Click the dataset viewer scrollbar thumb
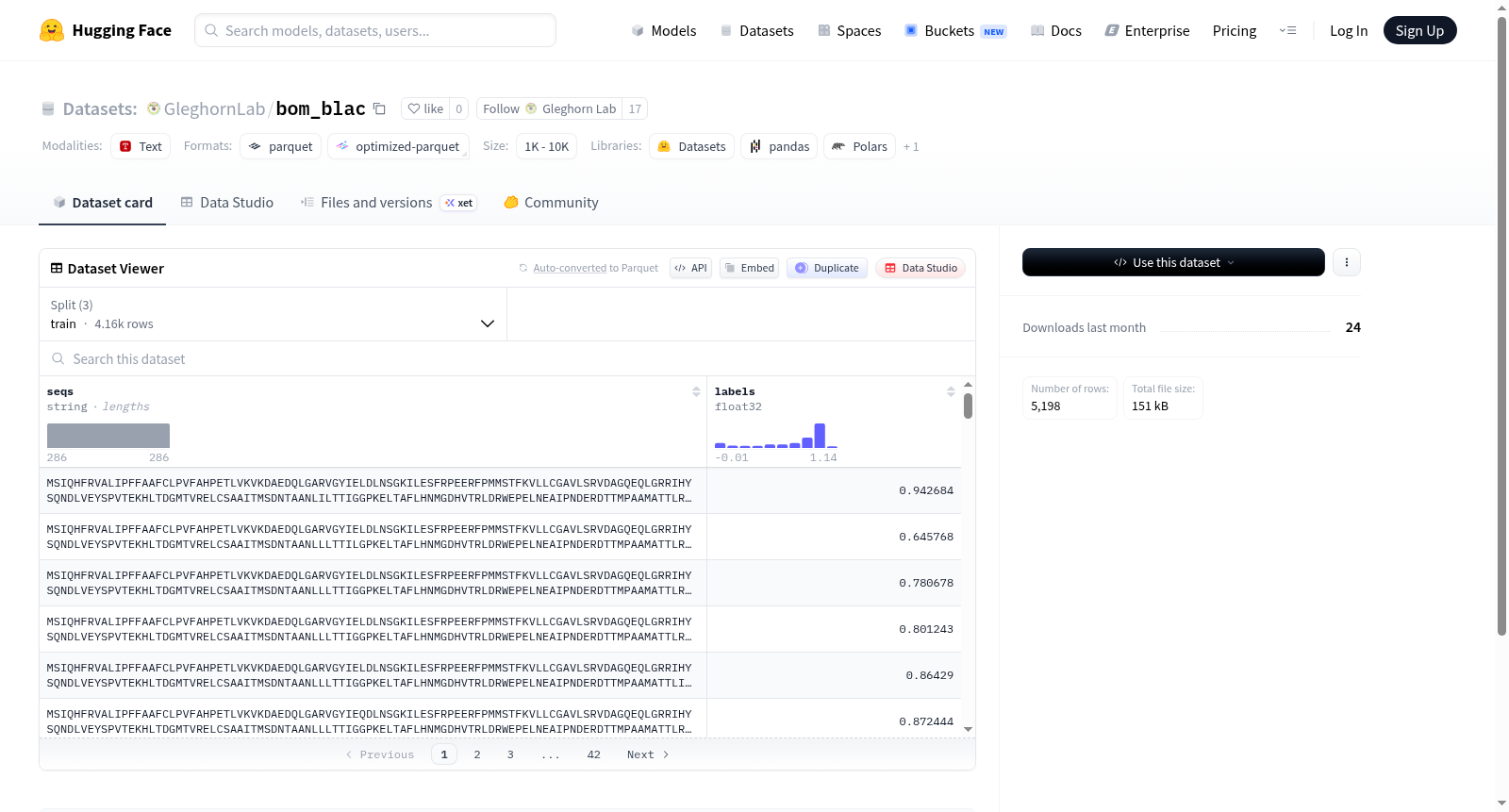Viewport: 1509px width, 812px height. (968, 406)
